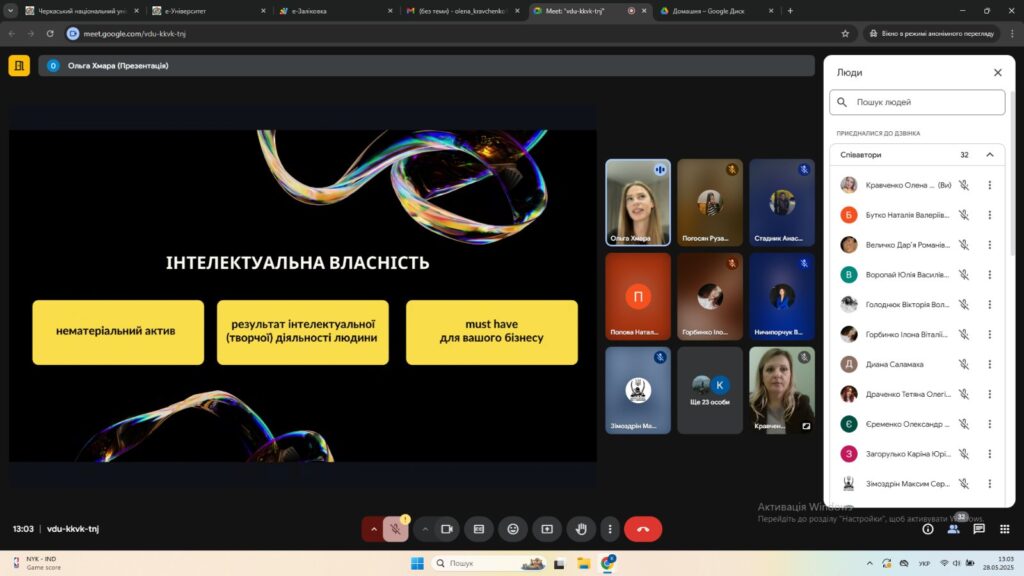Click the present screen icon
The height and width of the screenshot is (576, 1024).
pyautogui.click(x=547, y=529)
